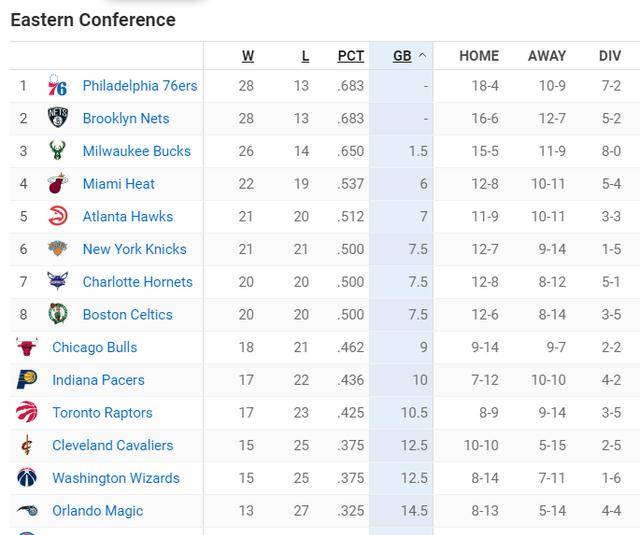Click the Eastern Conference heading
The width and height of the screenshot is (640, 535).
(92, 20)
